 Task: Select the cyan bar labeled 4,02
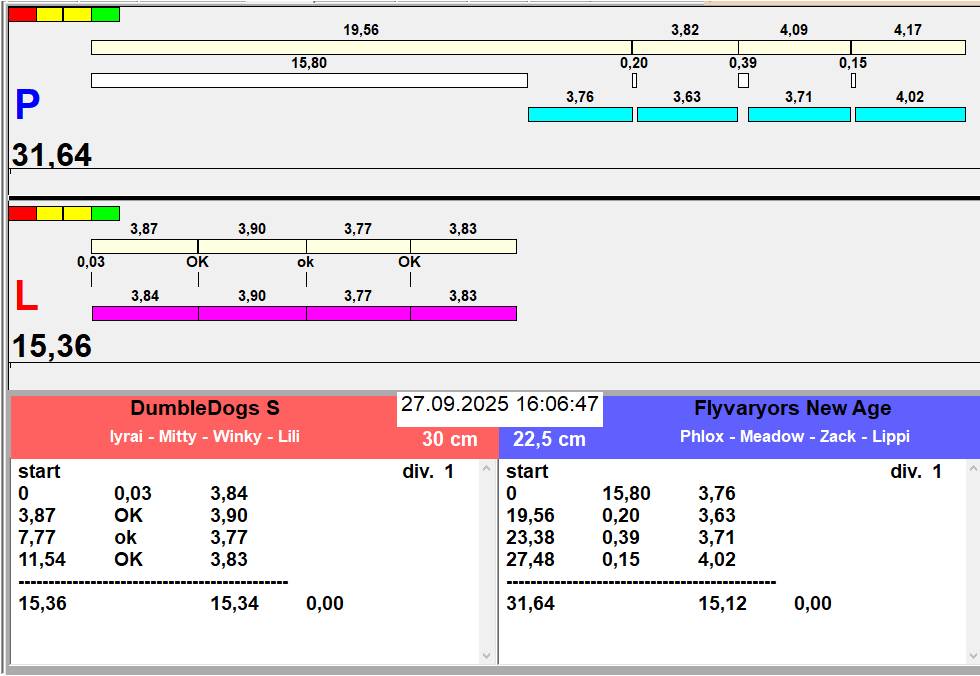(911, 114)
